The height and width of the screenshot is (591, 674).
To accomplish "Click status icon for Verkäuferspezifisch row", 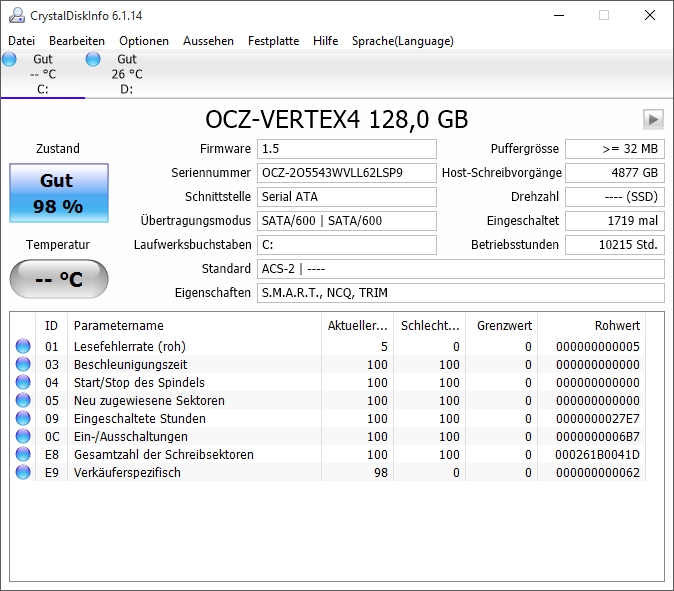I will pyautogui.click(x=23, y=472).
